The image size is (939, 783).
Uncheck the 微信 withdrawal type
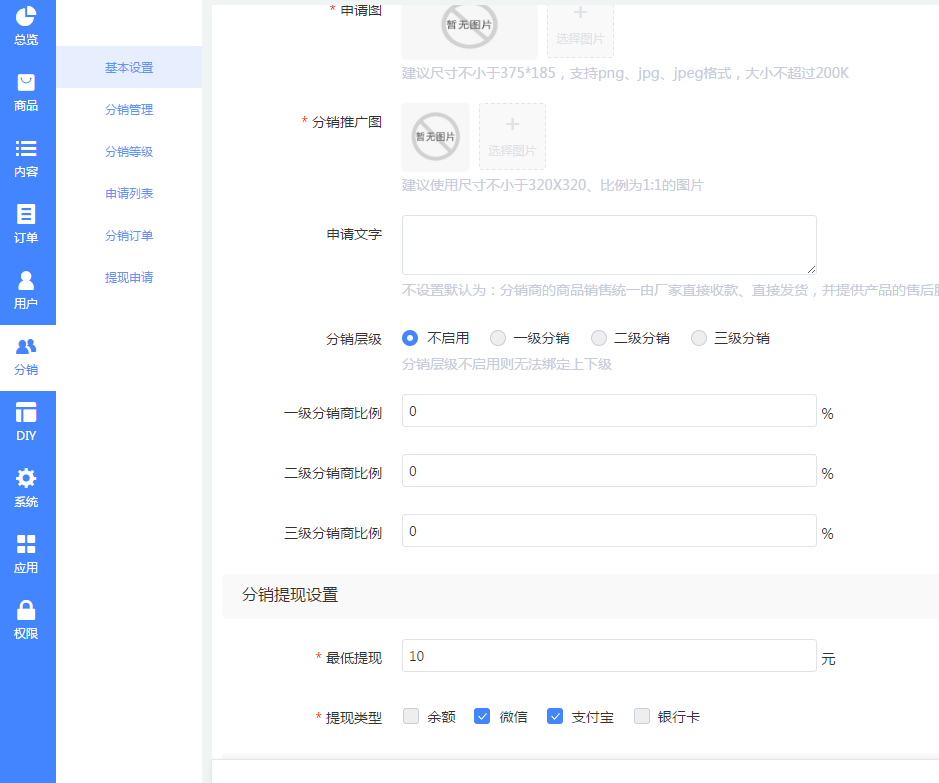coord(482,716)
